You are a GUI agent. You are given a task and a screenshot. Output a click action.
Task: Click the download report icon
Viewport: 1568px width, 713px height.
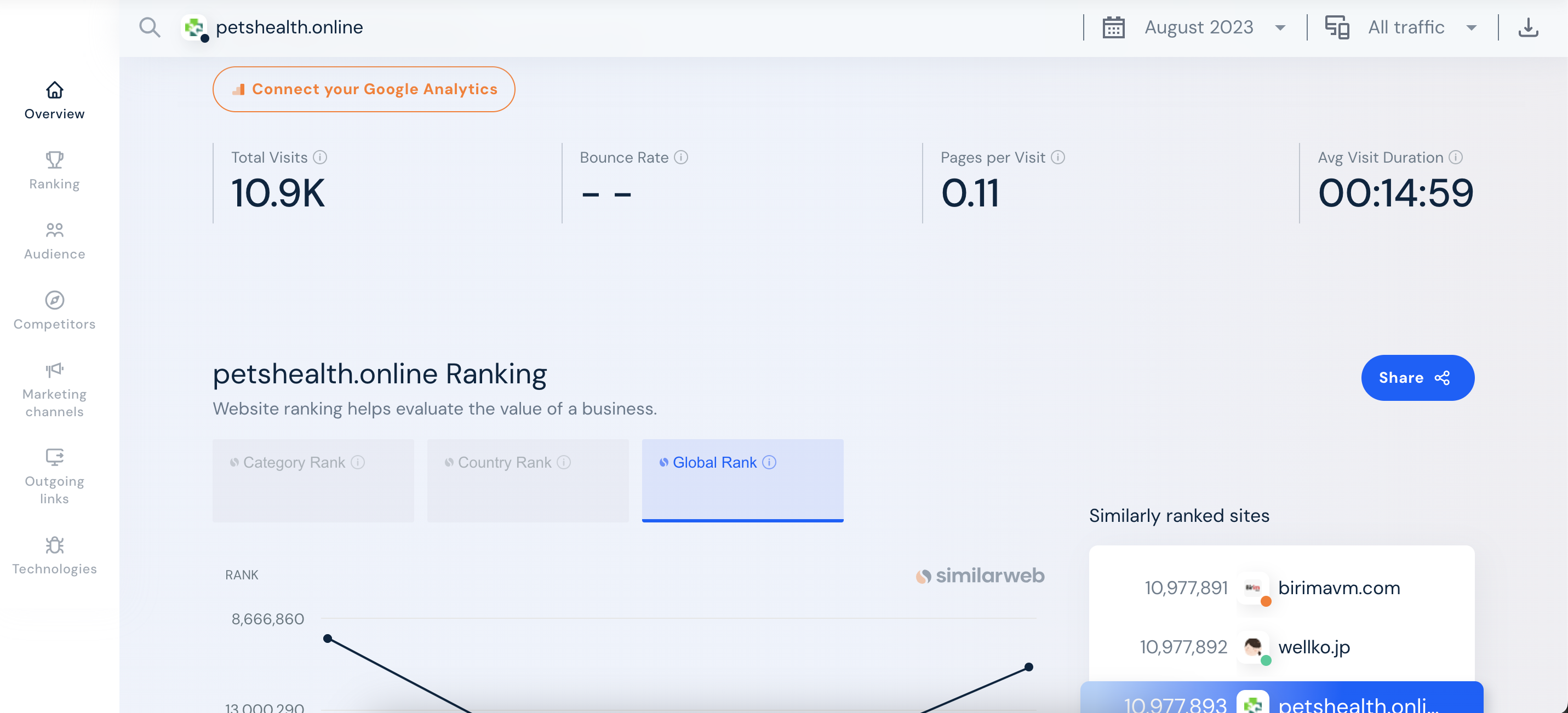tap(1528, 27)
